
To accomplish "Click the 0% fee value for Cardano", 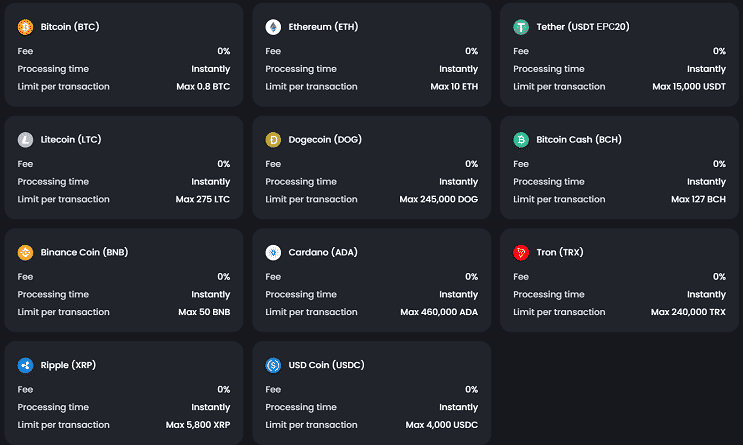I will pyautogui.click(x=471, y=277).
